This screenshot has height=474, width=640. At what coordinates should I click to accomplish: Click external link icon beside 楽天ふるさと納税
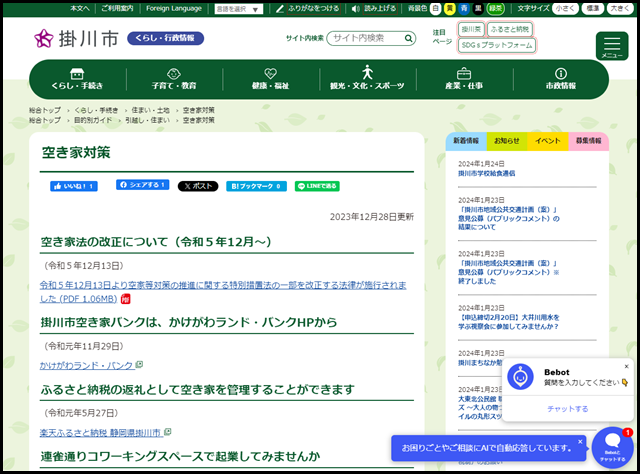point(167,432)
